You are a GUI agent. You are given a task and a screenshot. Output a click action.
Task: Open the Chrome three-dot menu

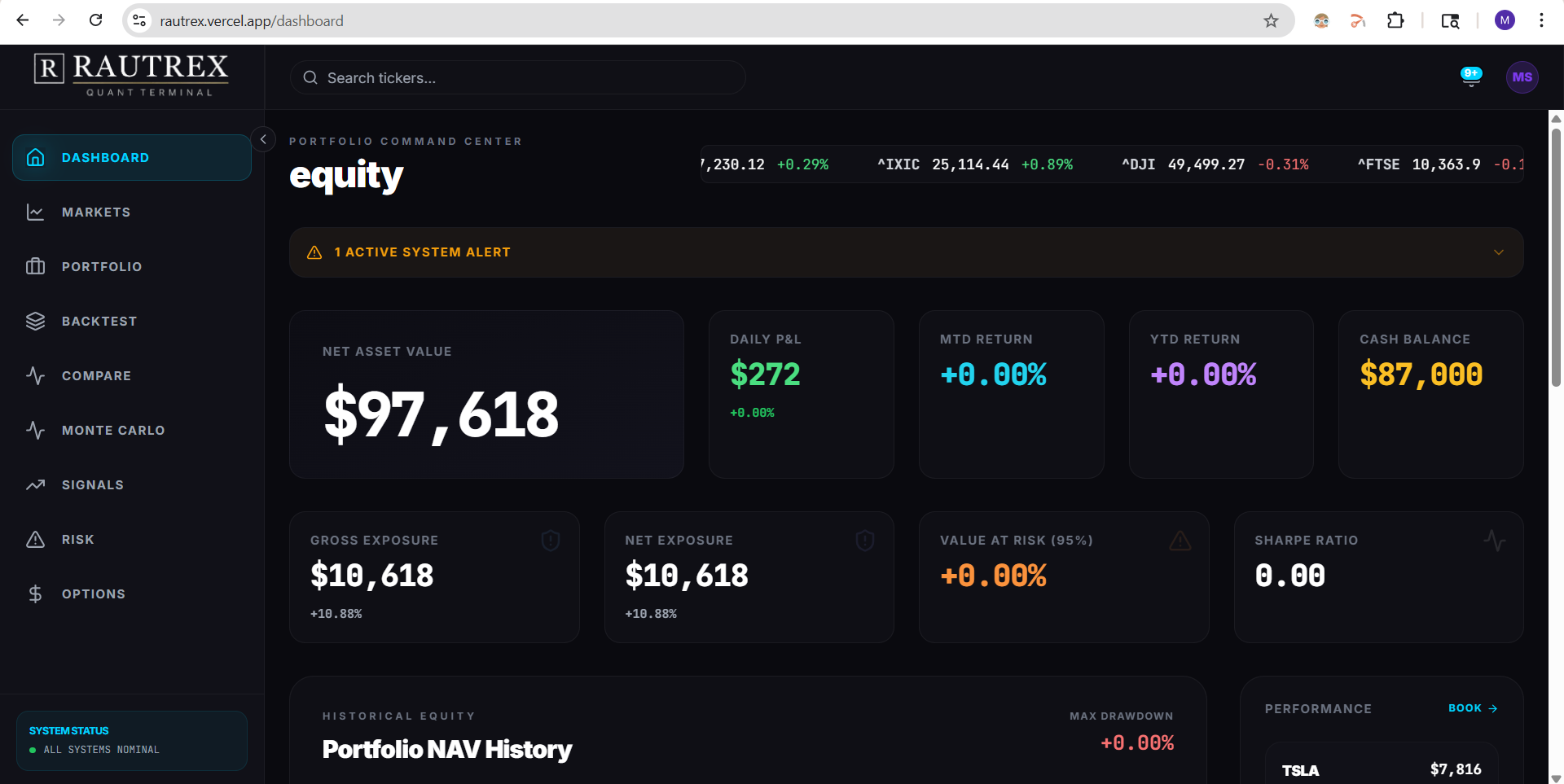pyautogui.click(x=1541, y=20)
